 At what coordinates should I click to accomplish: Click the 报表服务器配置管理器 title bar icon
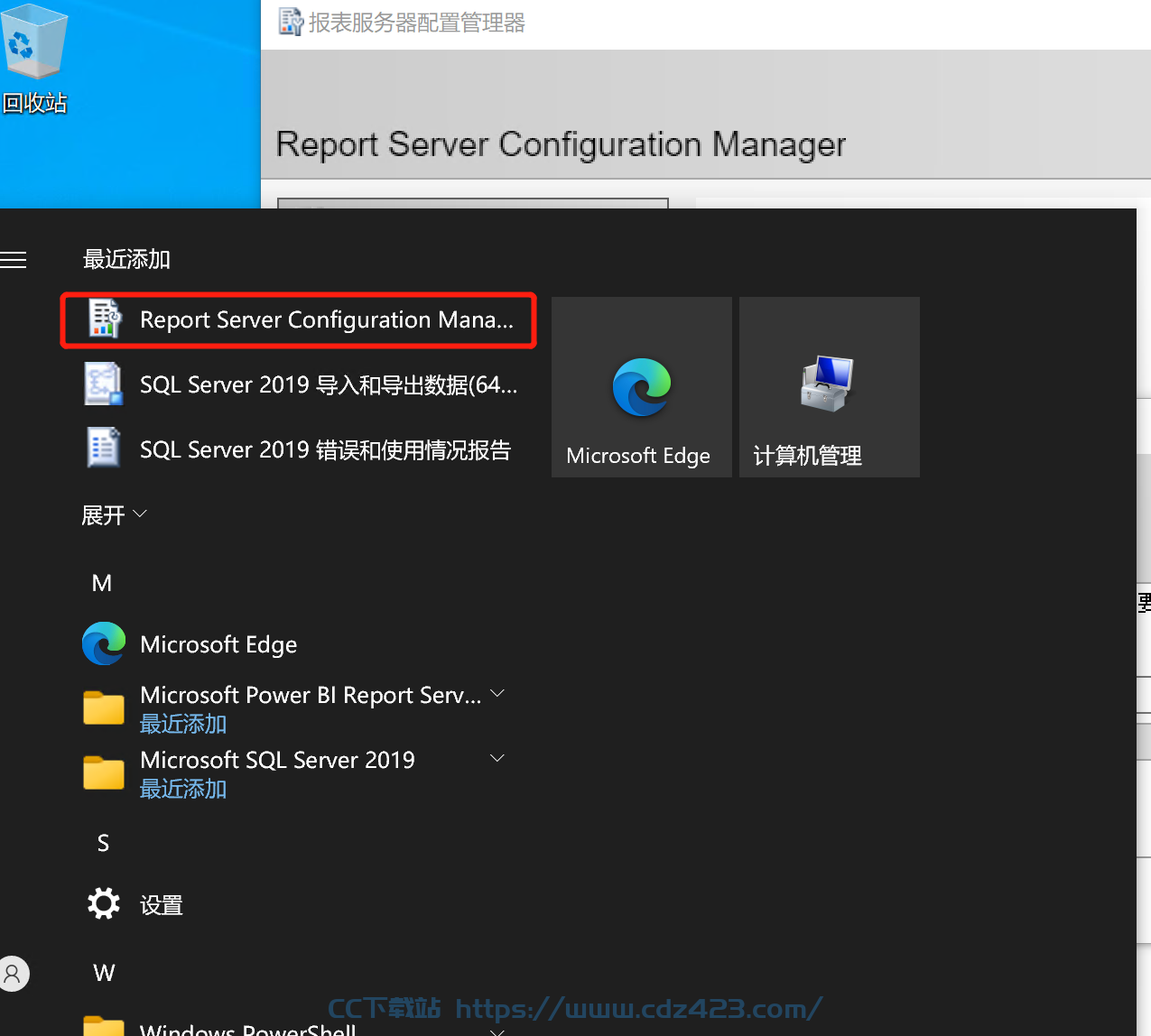click(x=291, y=22)
